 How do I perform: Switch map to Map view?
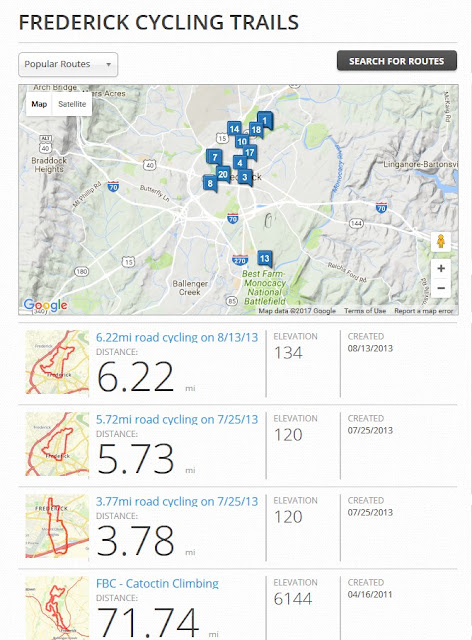[39, 104]
